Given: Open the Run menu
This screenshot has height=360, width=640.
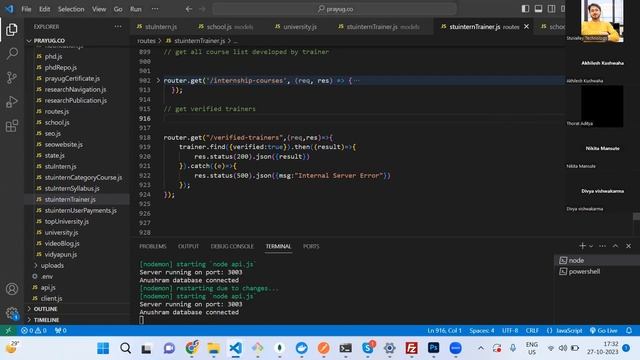Looking at the screenshot, I should pos(136,9).
